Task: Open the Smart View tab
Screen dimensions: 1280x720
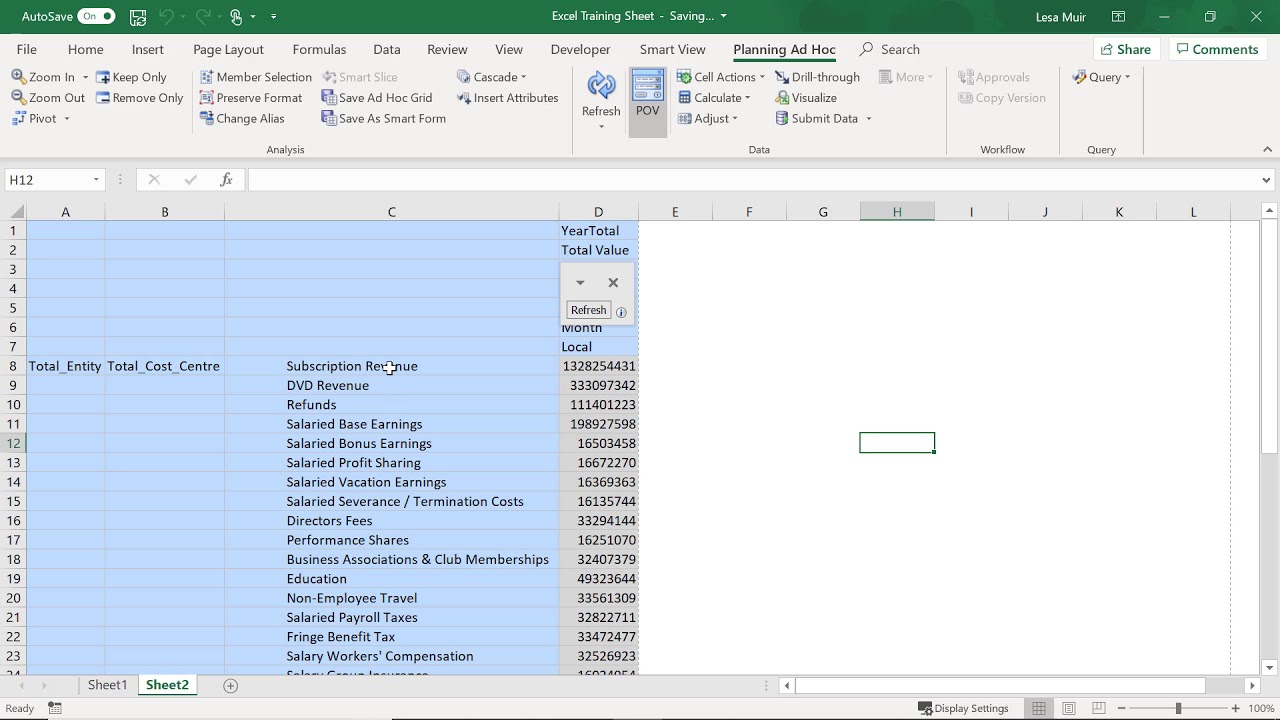Action: pos(672,49)
